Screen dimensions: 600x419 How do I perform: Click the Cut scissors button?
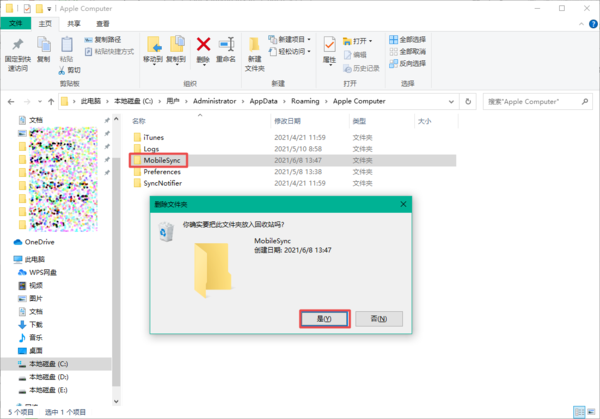(69, 70)
